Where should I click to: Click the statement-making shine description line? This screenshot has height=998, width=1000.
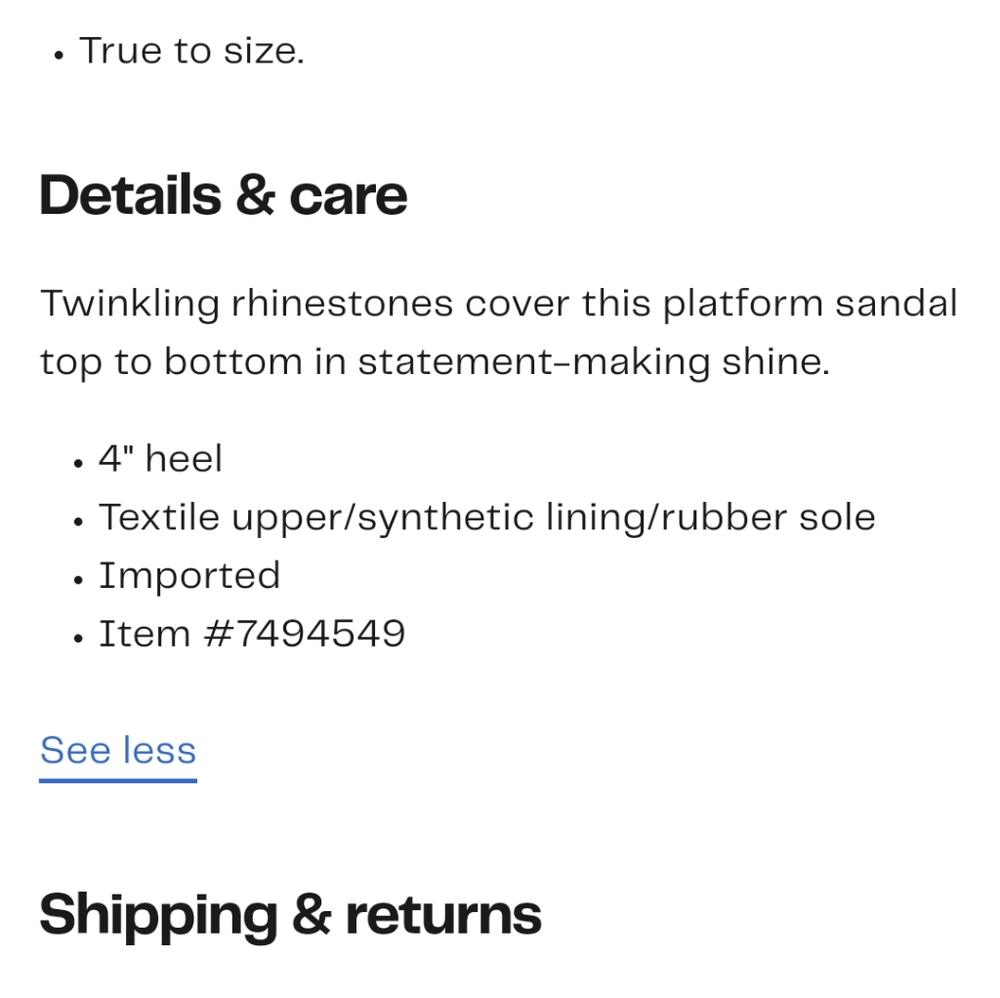(435, 362)
